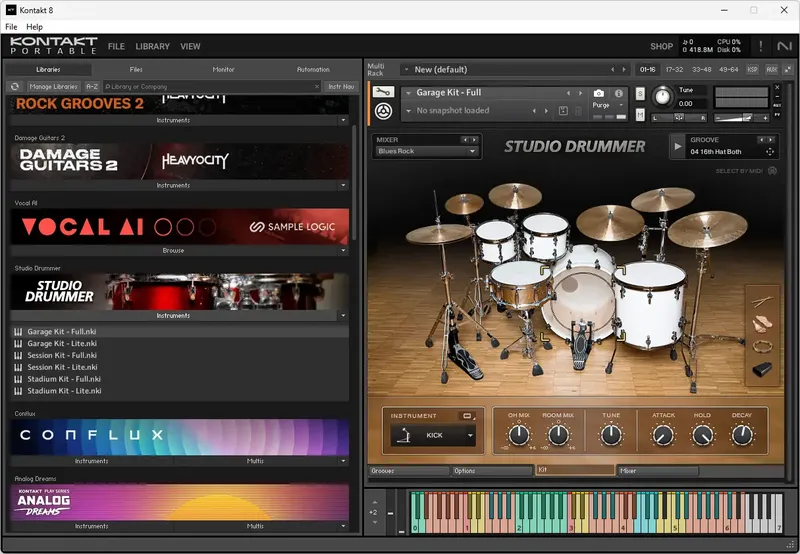Open the KICK instrument selector dropdown
This screenshot has height=554, width=800.
coord(433,435)
